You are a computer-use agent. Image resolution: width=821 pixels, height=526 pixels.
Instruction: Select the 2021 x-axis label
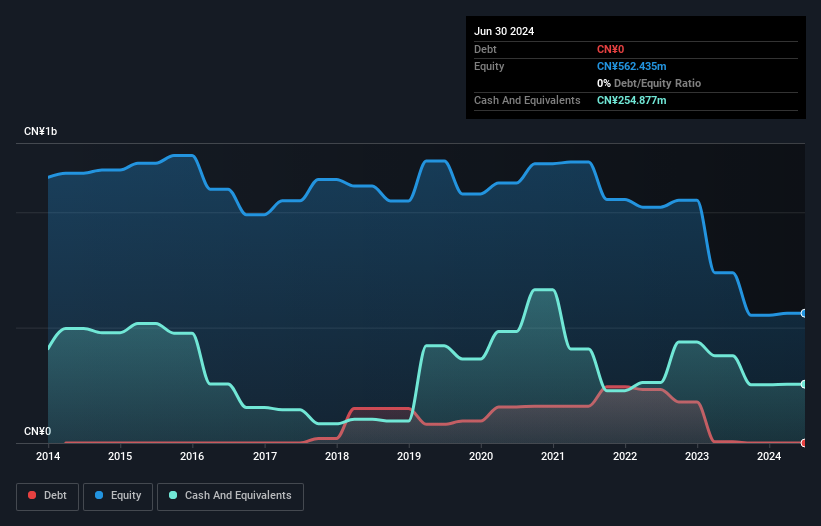[553, 456]
